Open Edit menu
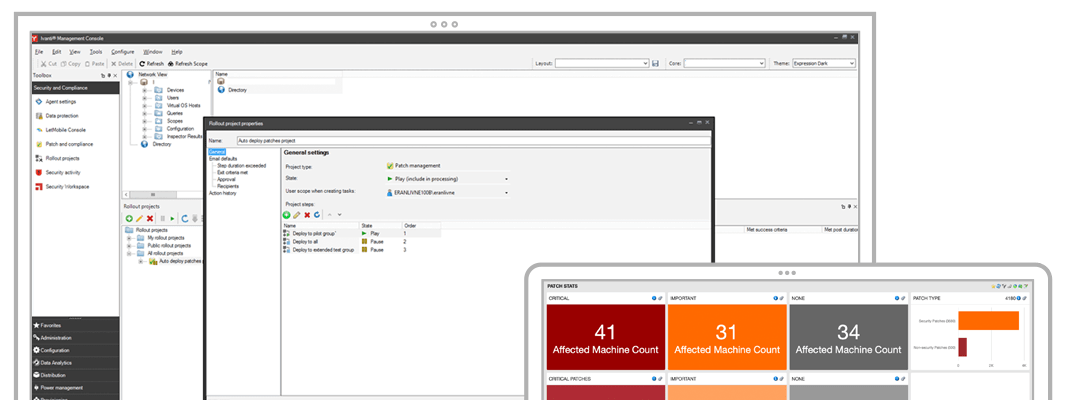Viewport: 1080px width, 400px height. pos(56,52)
